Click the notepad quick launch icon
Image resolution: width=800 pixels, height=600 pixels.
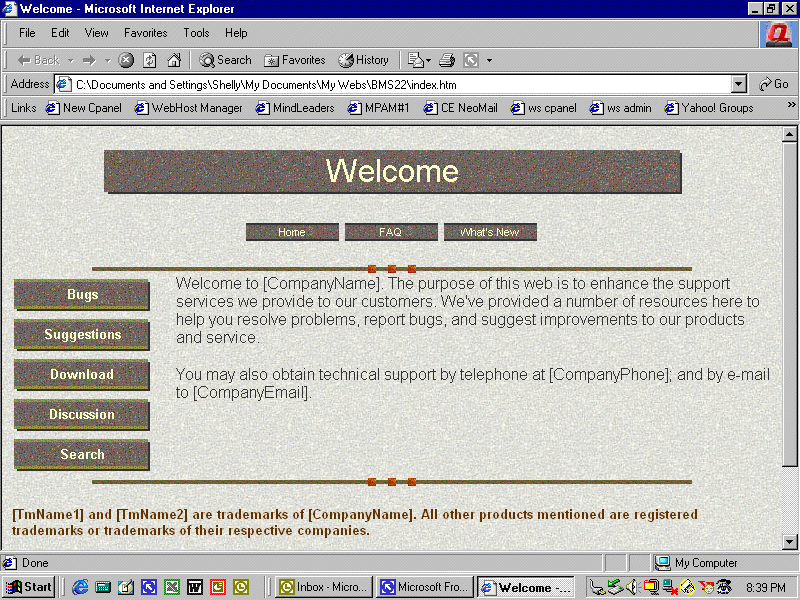point(126,587)
